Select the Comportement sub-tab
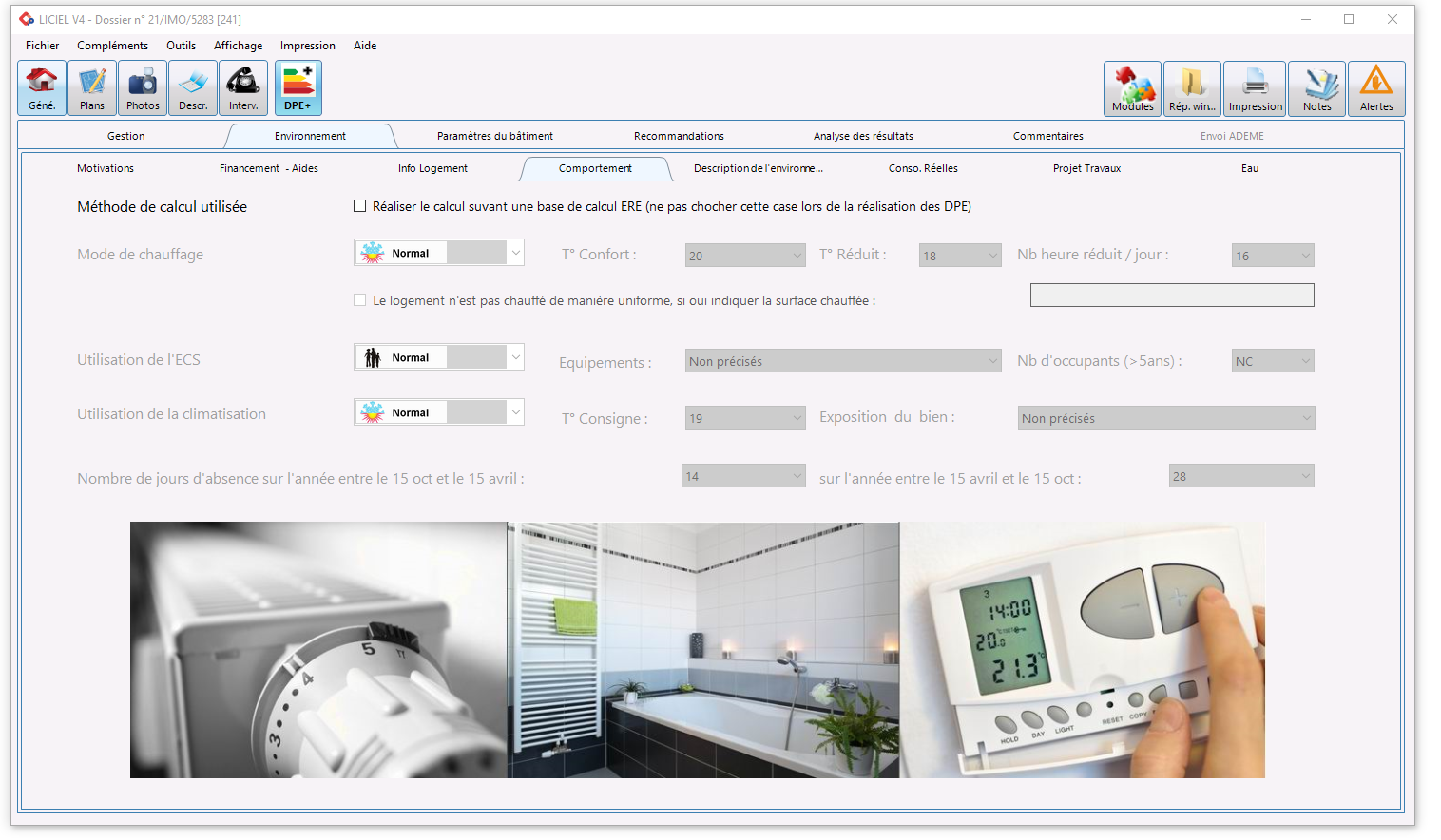 pyautogui.click(x=596, y=168)
